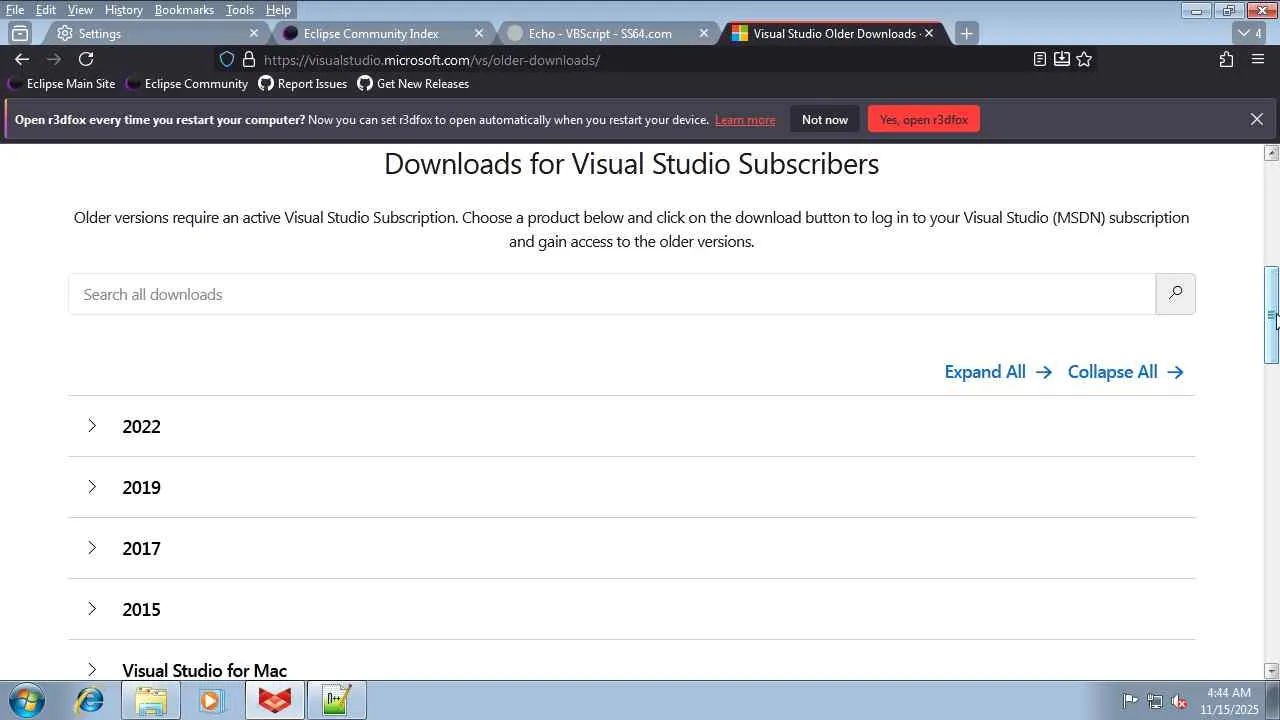Open the Tools menu
This screenshot has height=720, width=1280.
(240, 10)
